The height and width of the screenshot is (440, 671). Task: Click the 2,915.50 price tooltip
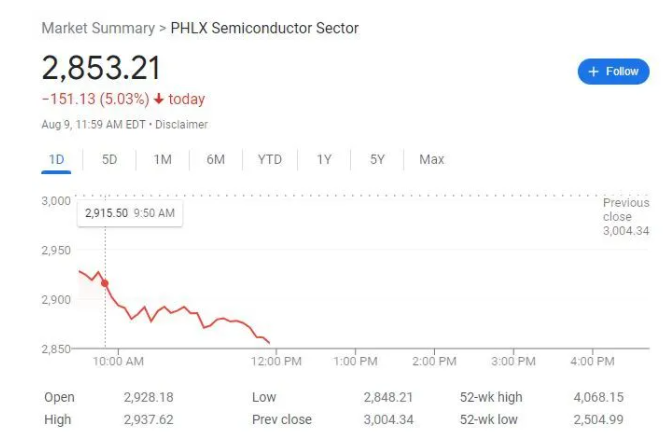[x=129, y=213]
